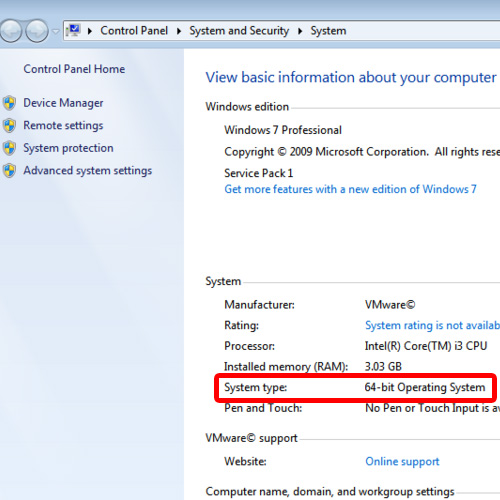Click the Back navigation arrow button
The image size is (500, 500).
click(11, 31)
